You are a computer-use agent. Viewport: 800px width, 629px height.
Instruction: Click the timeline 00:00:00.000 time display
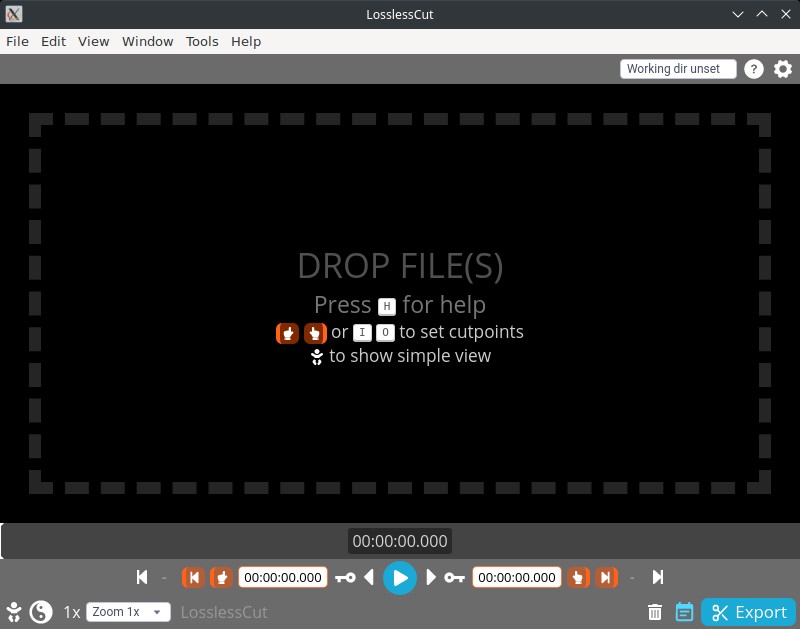(400, 541)
